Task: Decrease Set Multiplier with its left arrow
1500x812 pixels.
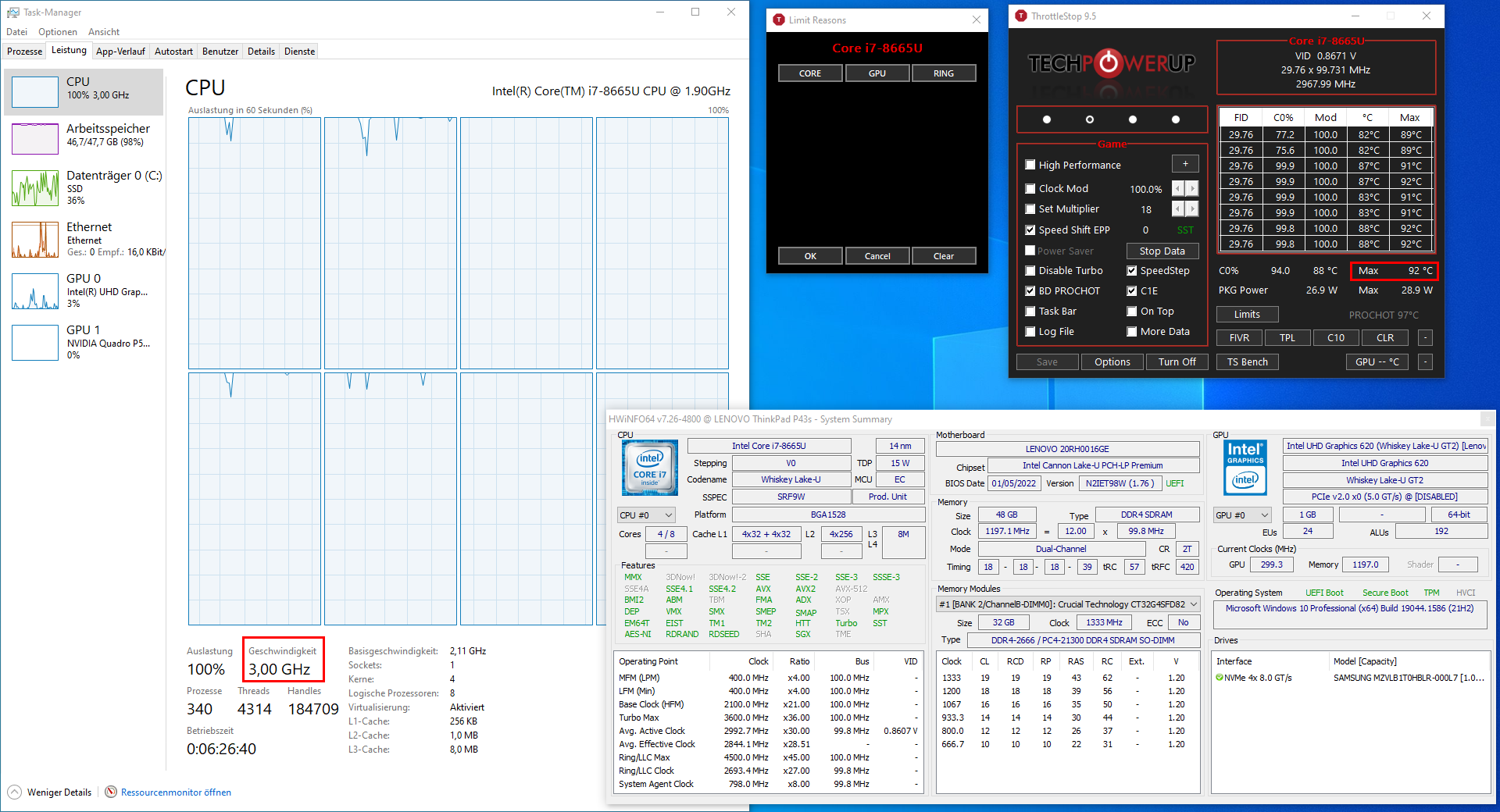Action: tap(1178, 208)
